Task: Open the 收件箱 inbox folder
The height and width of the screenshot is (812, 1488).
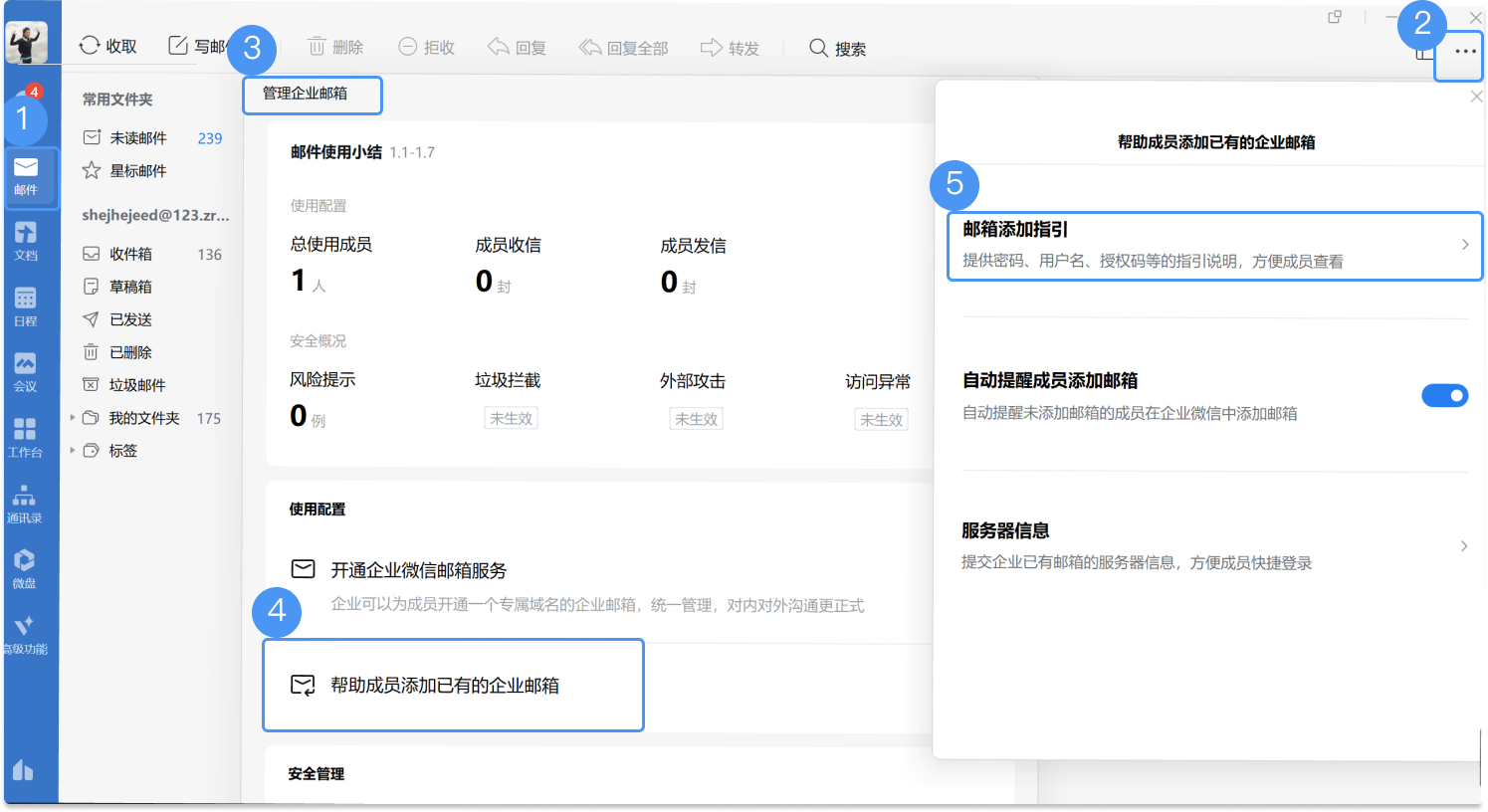Action: click(x=130, y=254)
